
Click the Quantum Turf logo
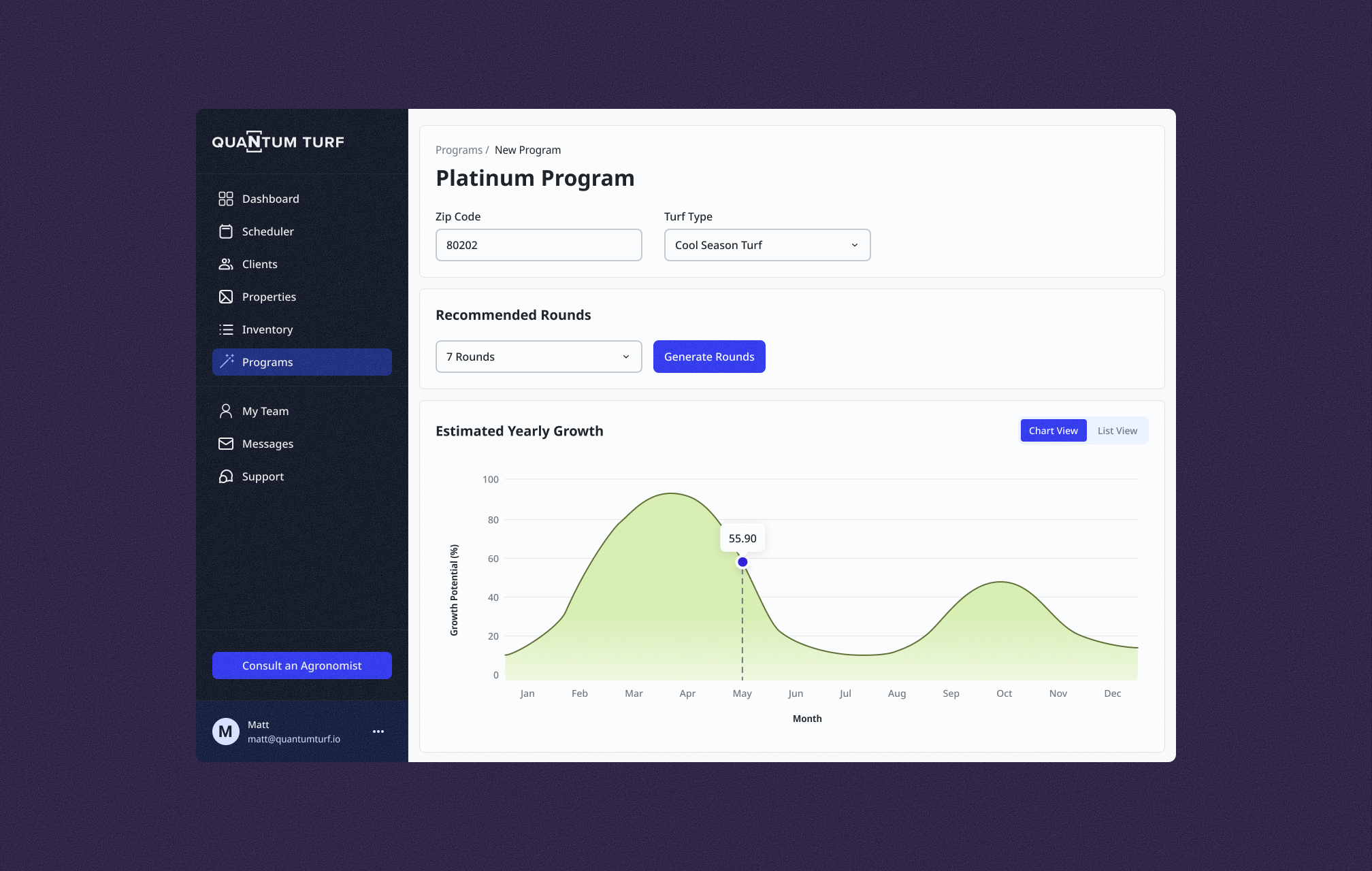pos(278,142)
